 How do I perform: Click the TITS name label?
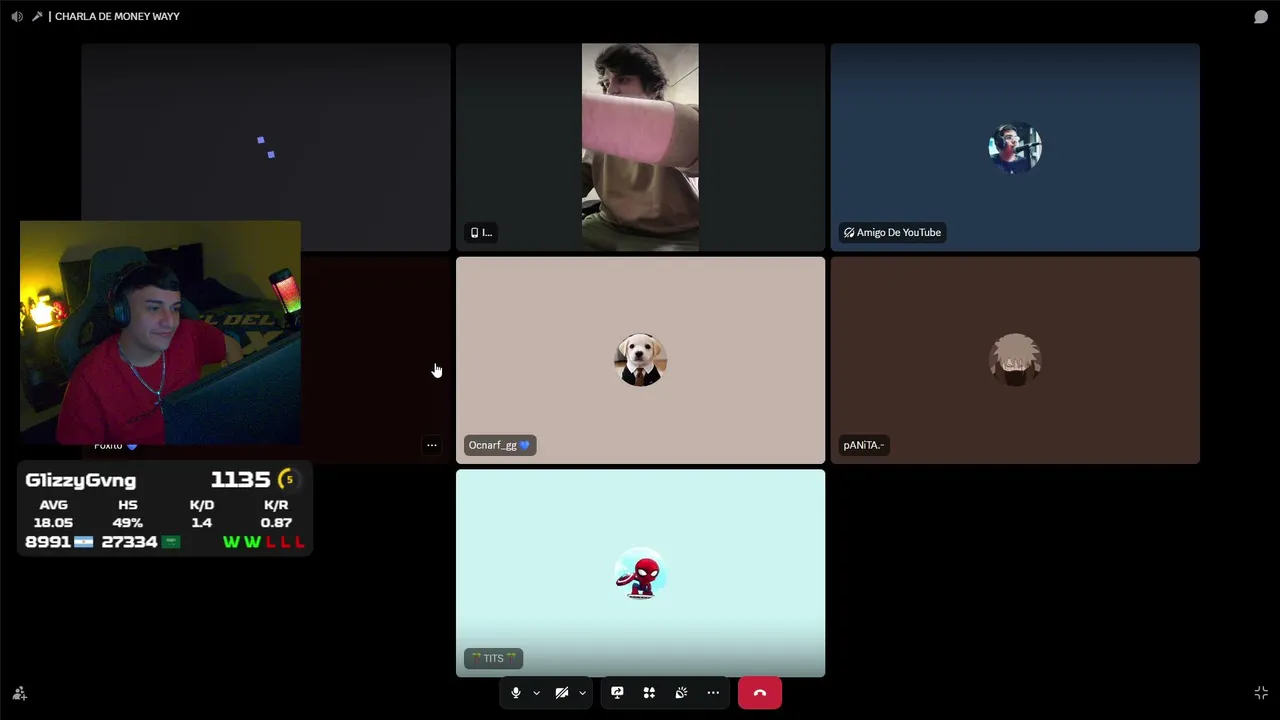tap(493, 659)
